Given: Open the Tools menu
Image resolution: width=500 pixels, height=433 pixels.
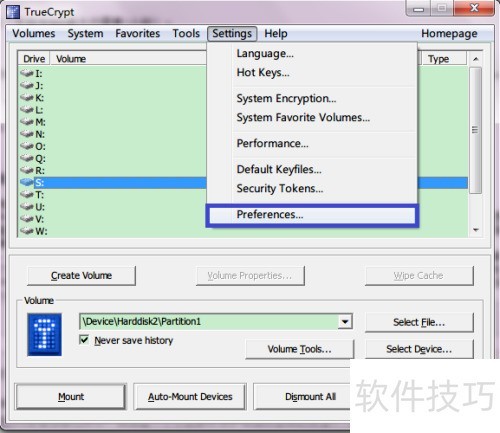Looking at the screenshot, I should tap(186, 33).
